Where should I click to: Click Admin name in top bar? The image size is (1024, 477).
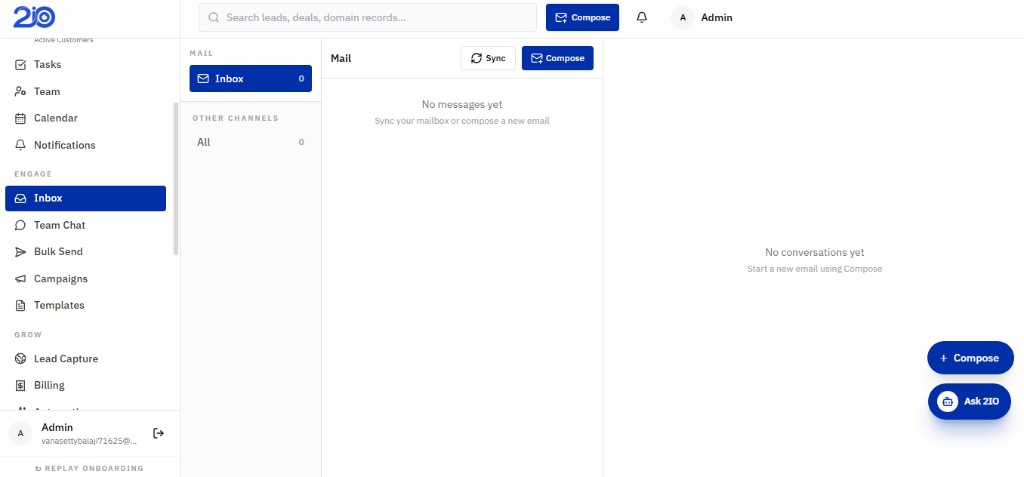tap(716, 18)
